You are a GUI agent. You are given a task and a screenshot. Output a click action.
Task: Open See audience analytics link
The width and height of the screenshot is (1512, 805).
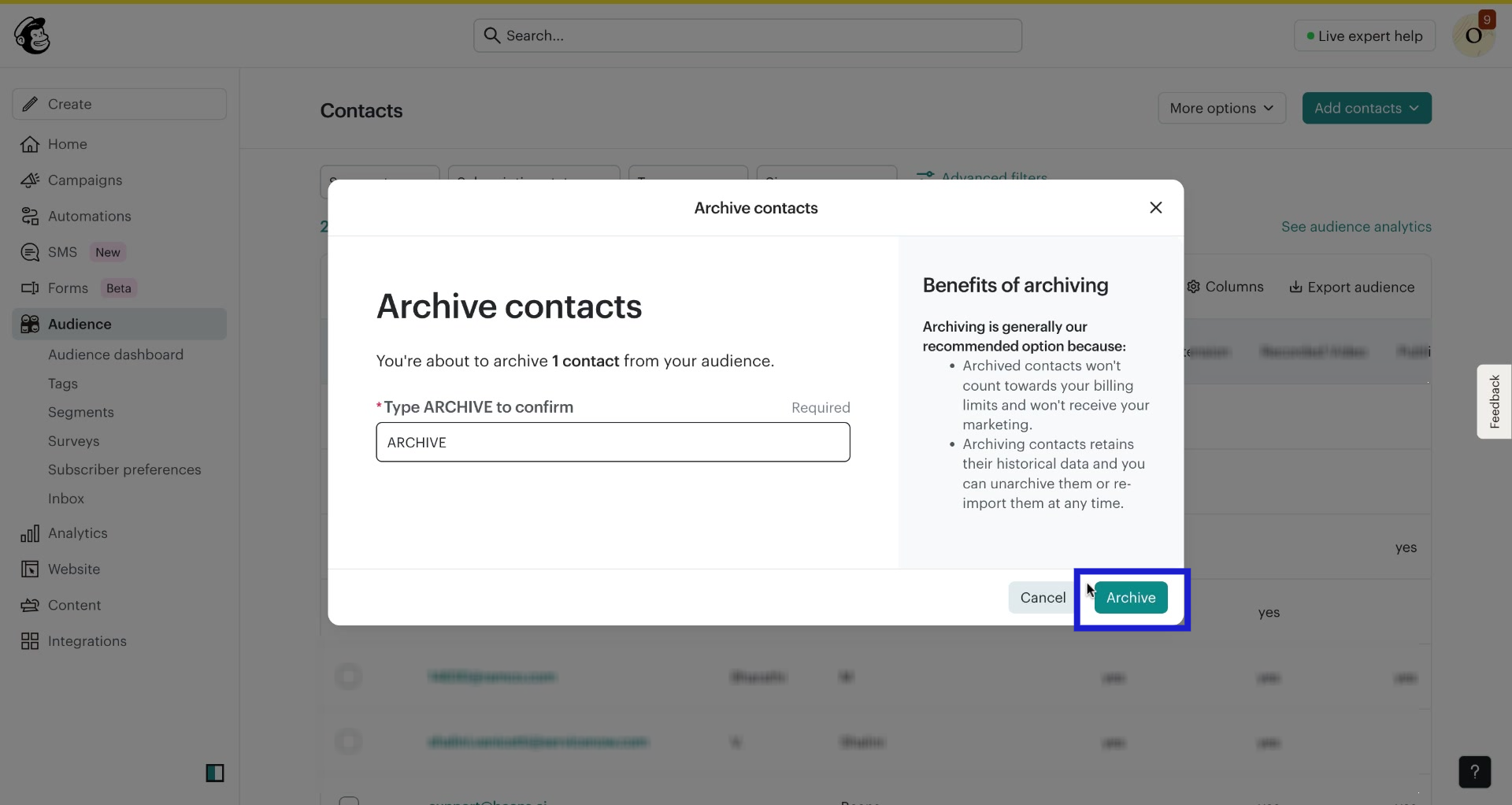[1356, 226]
